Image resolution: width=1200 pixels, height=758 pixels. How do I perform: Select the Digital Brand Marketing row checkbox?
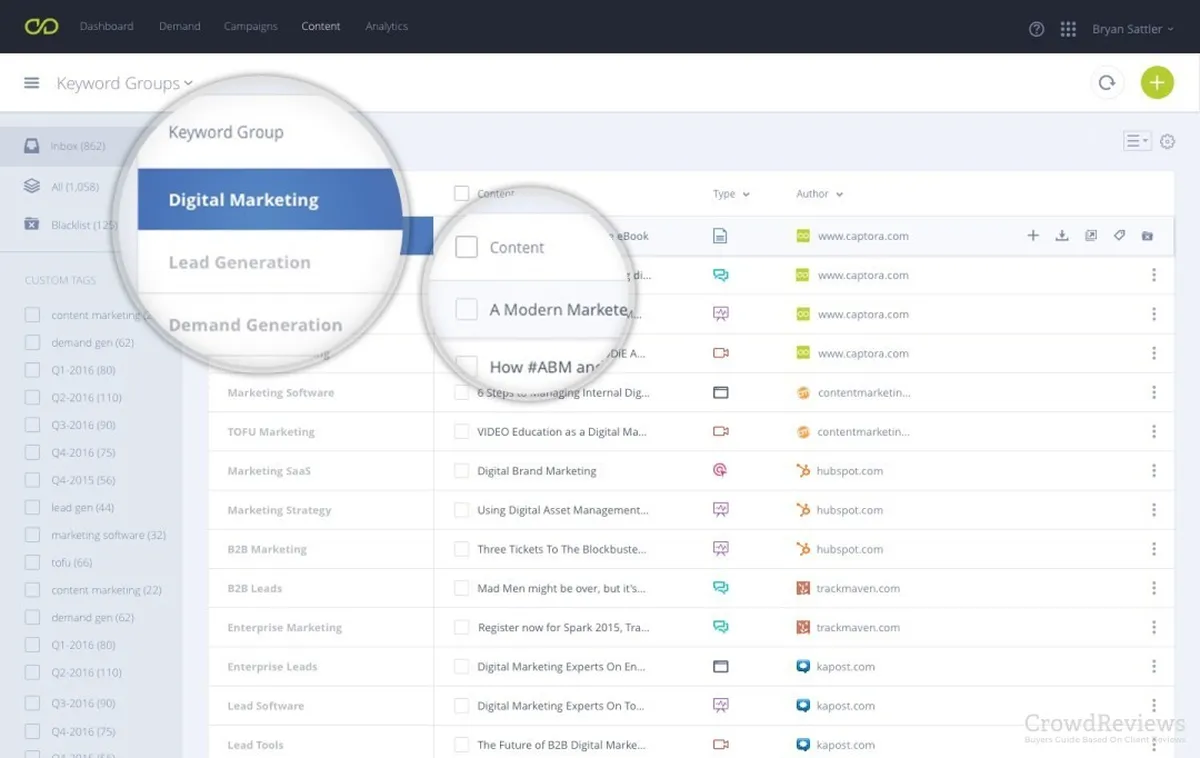pos(461,471)
